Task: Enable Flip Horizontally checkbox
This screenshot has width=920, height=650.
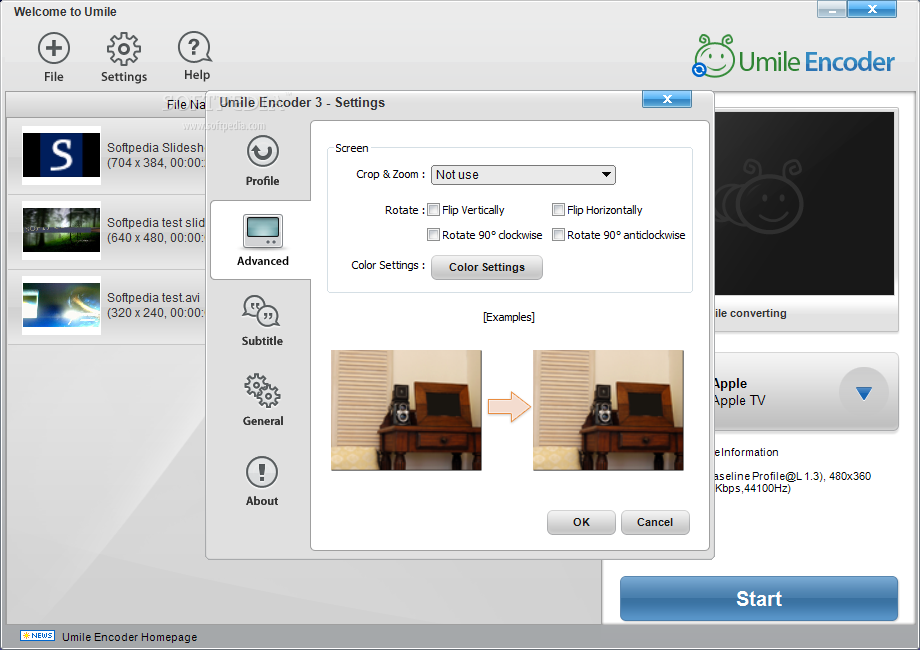Action: coord(559,210)
